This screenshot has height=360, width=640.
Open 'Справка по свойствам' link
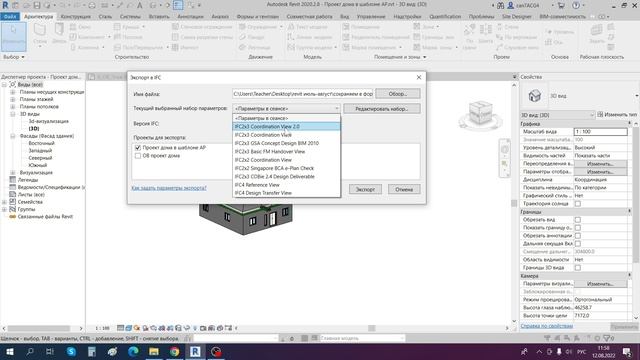[547, 326]
